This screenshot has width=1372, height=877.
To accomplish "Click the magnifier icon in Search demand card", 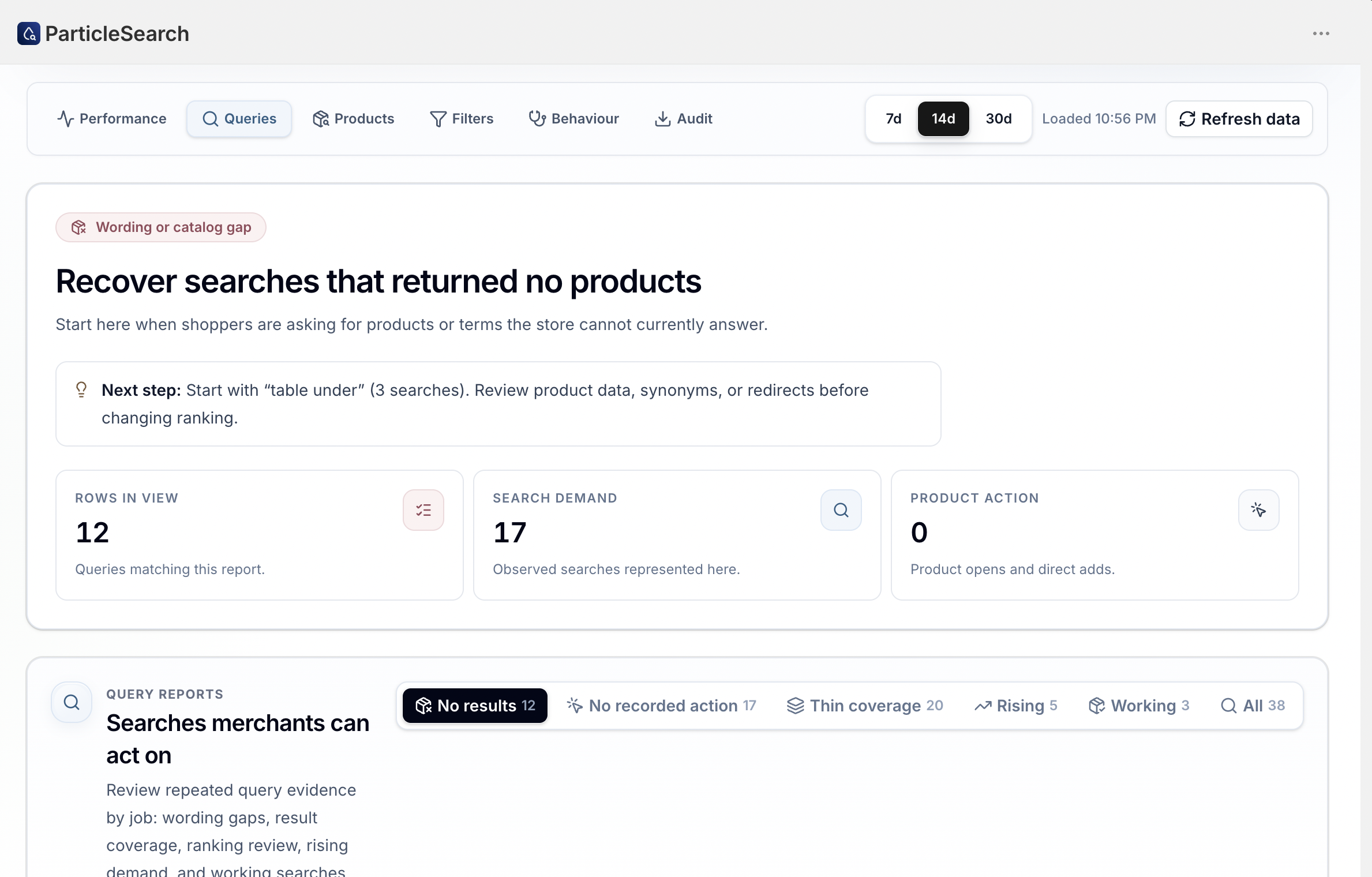I will point(841,510).
